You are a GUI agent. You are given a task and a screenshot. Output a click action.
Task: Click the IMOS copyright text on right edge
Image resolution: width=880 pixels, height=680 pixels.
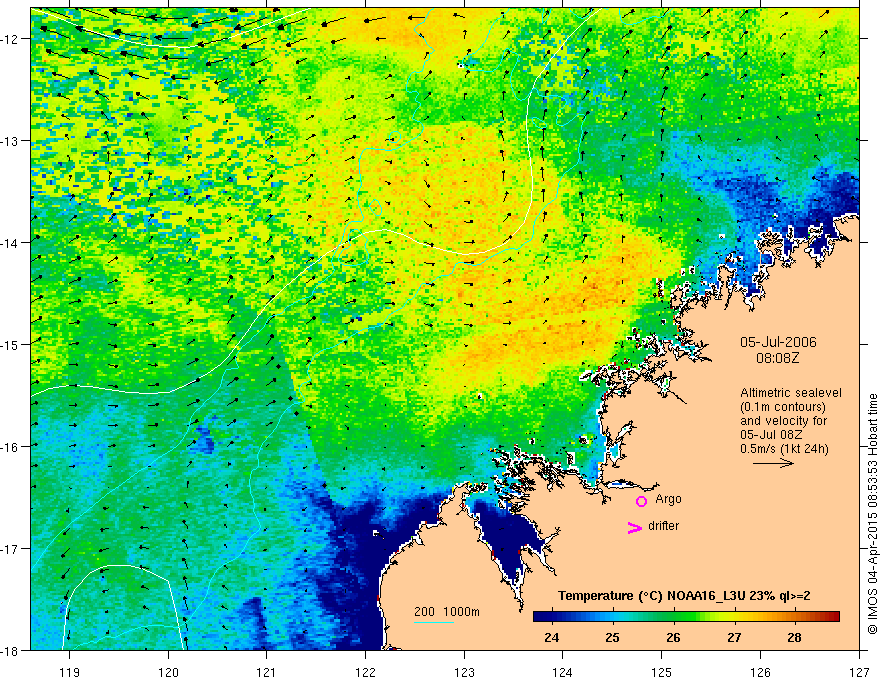point(873,514)
